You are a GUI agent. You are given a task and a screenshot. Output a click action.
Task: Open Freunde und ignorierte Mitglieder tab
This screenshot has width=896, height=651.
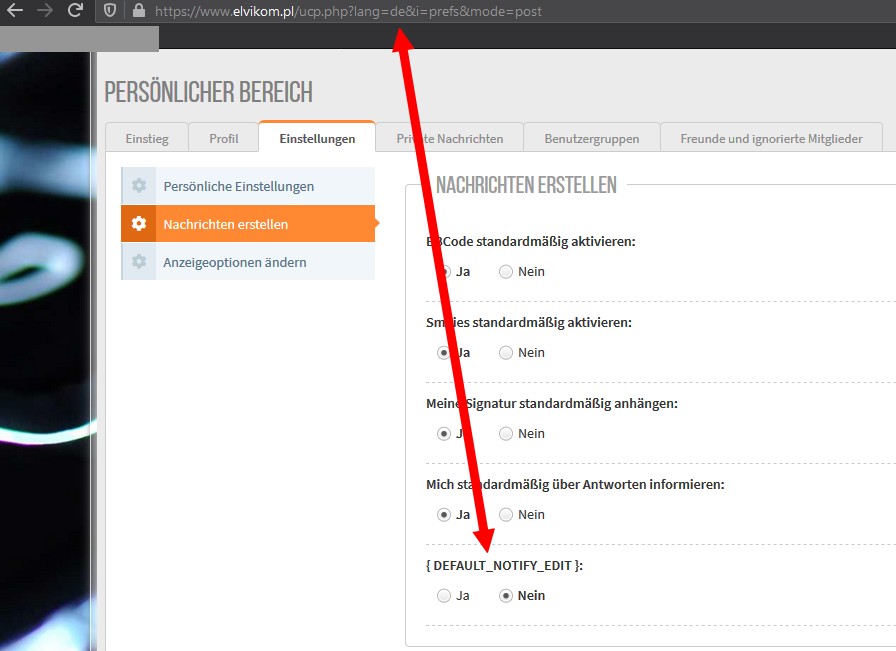[771, 138]
